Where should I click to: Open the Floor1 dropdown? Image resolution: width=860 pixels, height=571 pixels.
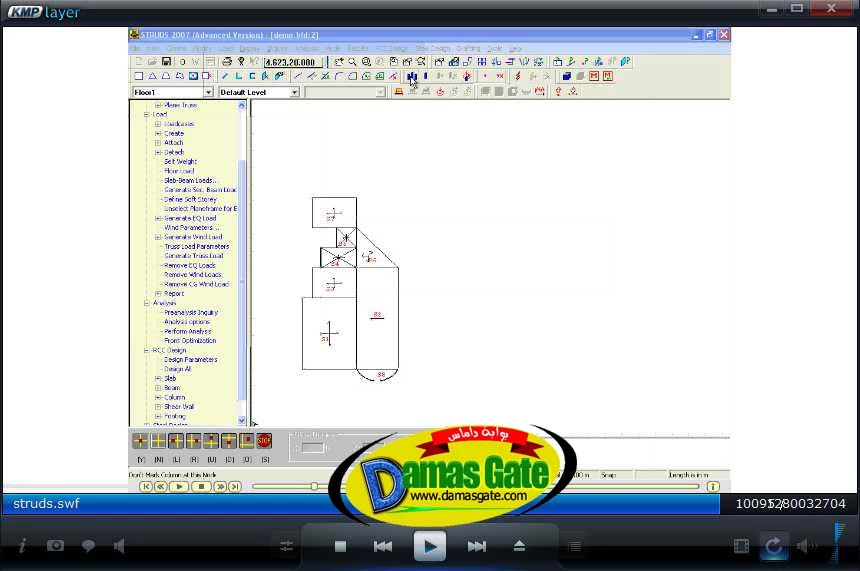tap(208, 92)
